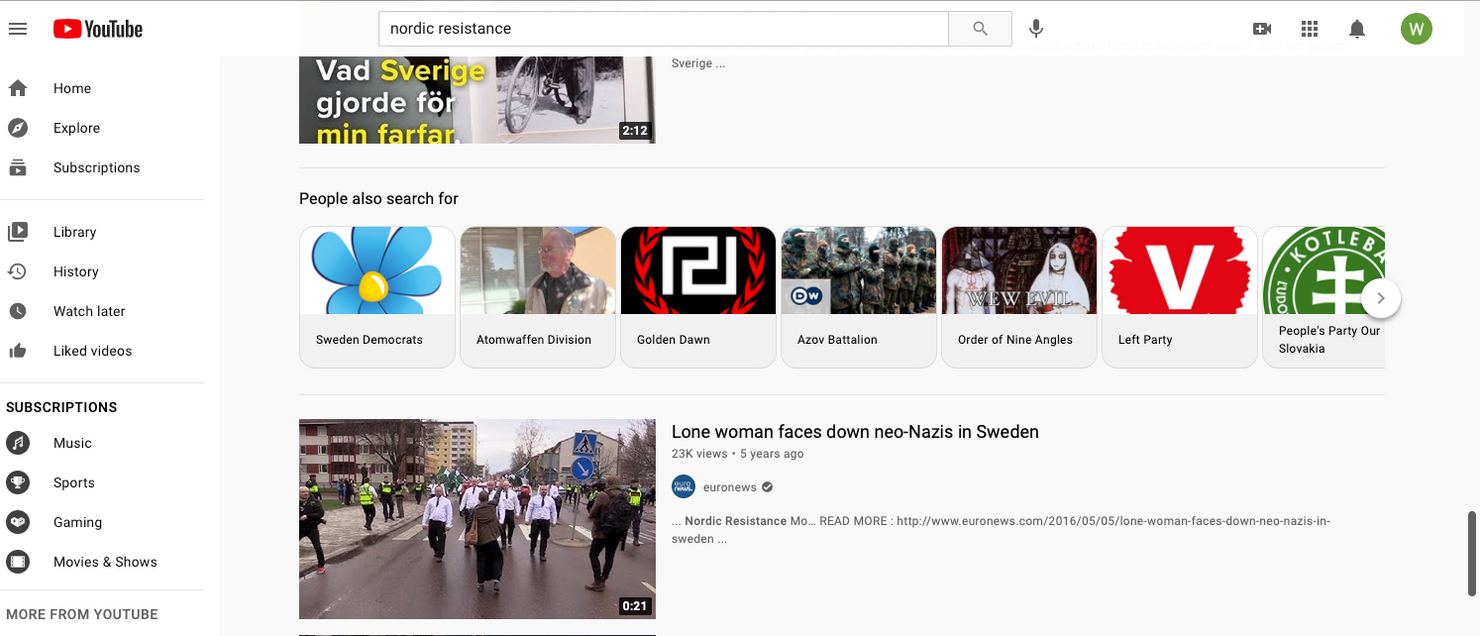Click the Library icon
The image size is (1480, 636).
(17, 232)
